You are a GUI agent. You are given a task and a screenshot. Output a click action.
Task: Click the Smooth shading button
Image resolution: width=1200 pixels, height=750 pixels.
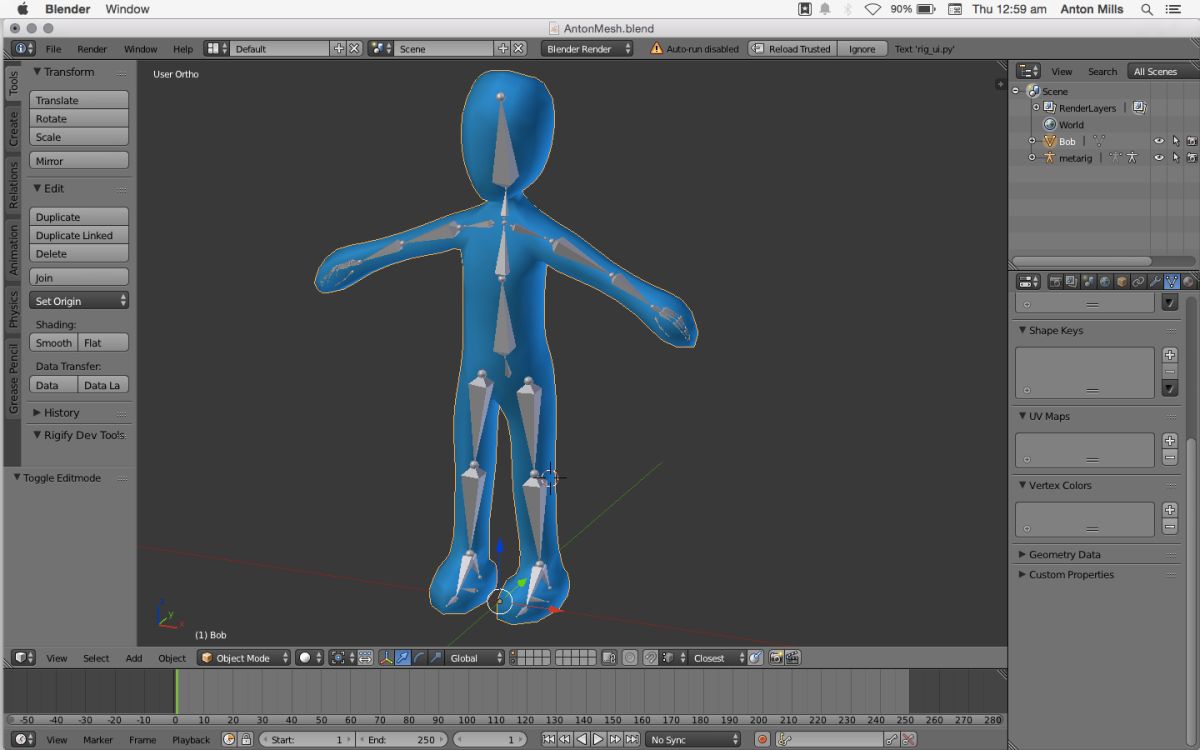[54, 342]
